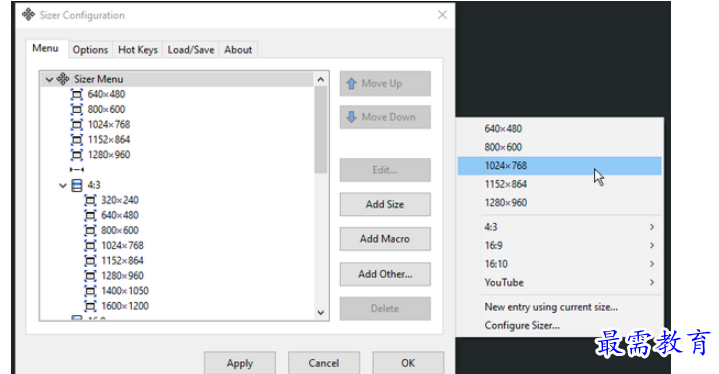Screen dimensions: 719x374
Task: Select the separator entry icon in tree
Action: (x=77, y=170)
